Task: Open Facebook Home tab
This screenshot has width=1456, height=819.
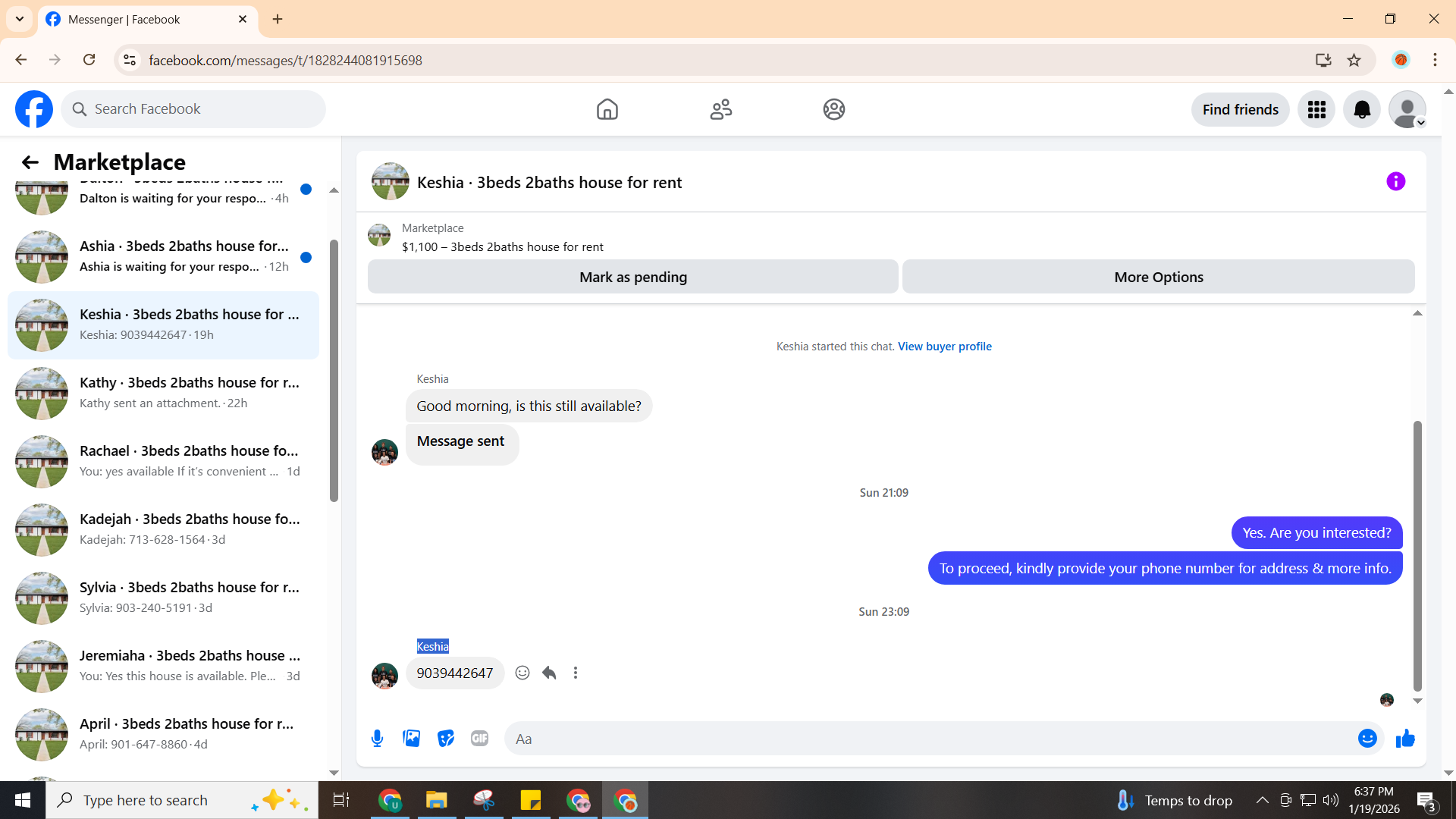Action: (x=607, y=110)
